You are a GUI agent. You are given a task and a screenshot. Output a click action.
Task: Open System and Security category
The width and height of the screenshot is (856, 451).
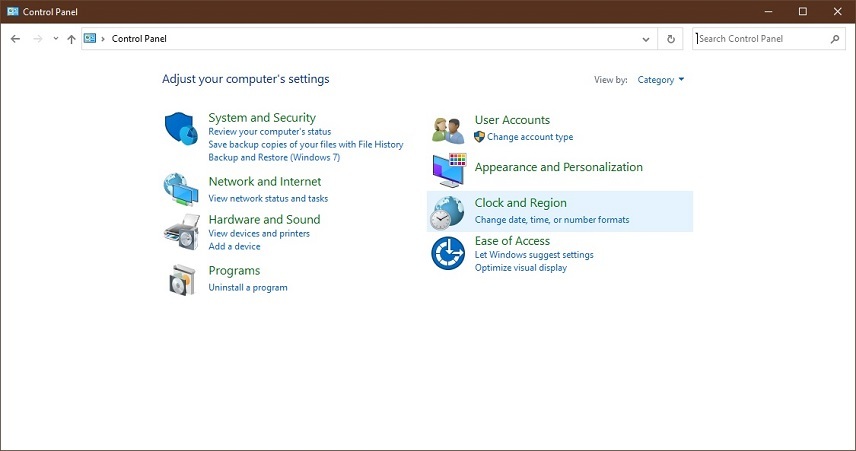262,117
